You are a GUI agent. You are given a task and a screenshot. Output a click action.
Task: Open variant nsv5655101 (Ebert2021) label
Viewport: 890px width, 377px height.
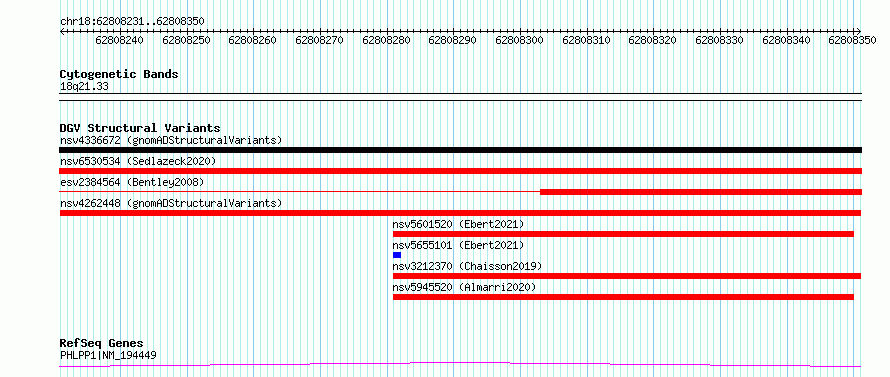(459, 245)
